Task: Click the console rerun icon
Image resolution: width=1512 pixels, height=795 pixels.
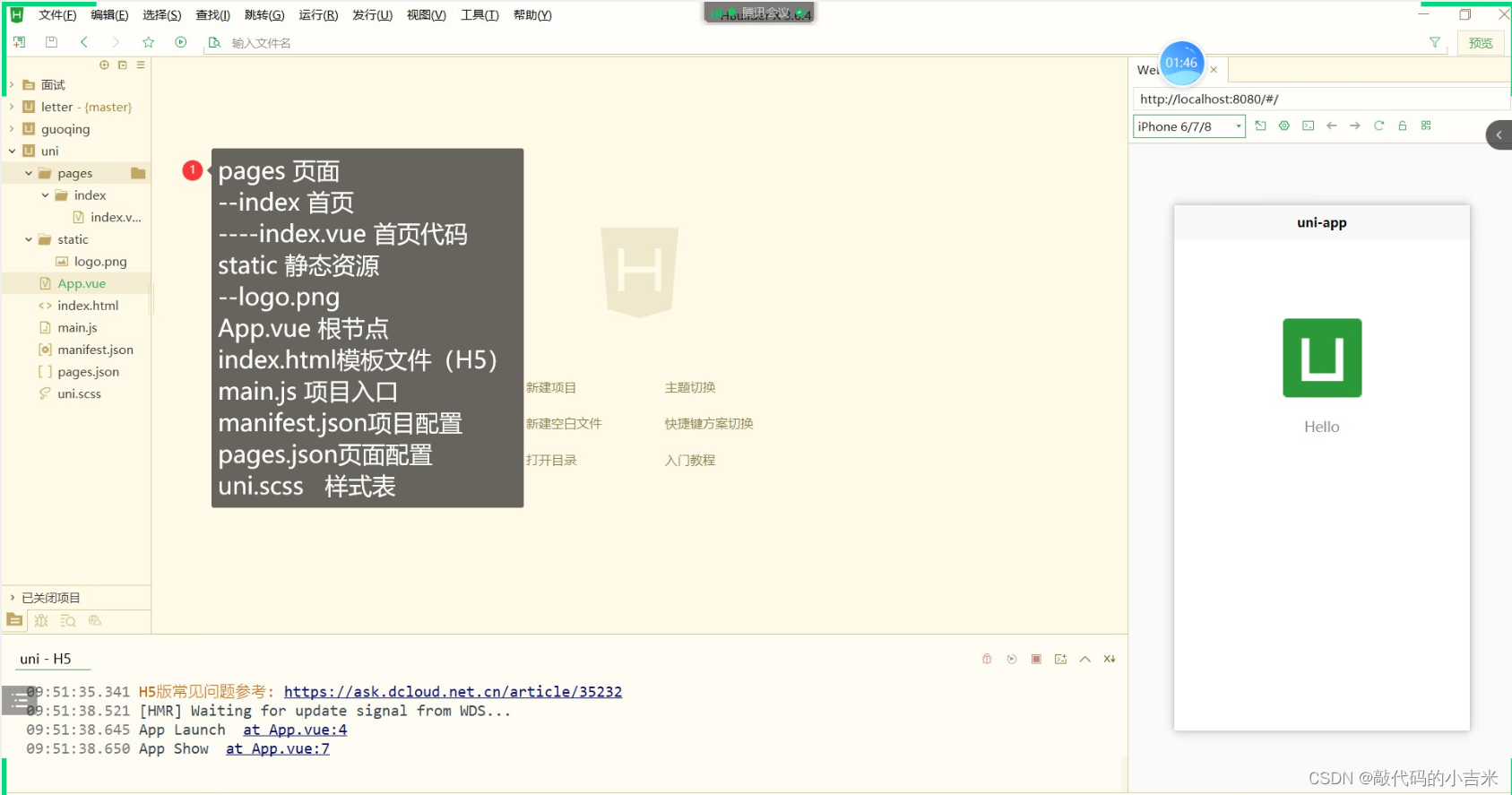Action: [x=1012, y=659]
